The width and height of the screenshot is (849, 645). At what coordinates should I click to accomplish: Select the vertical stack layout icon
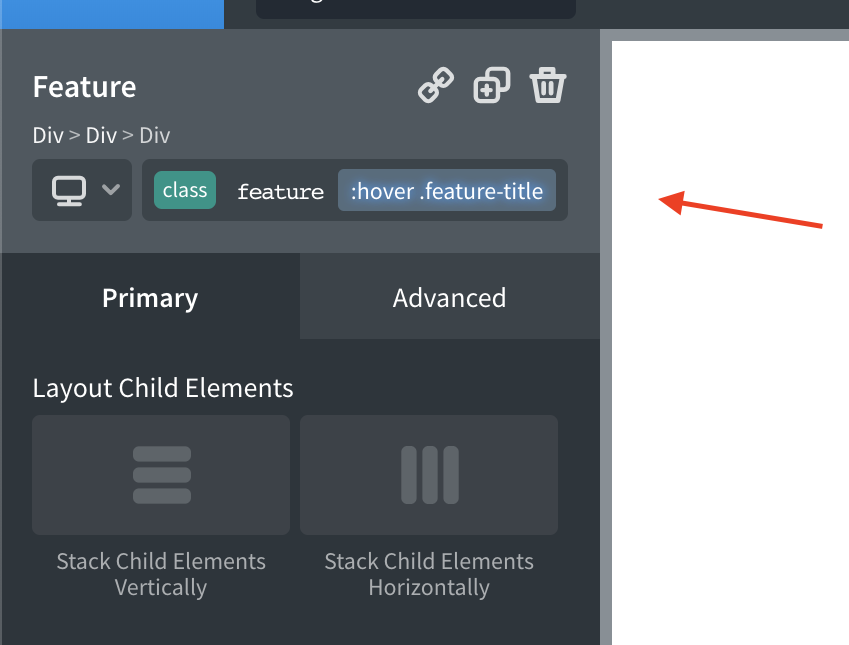[160, 475]
